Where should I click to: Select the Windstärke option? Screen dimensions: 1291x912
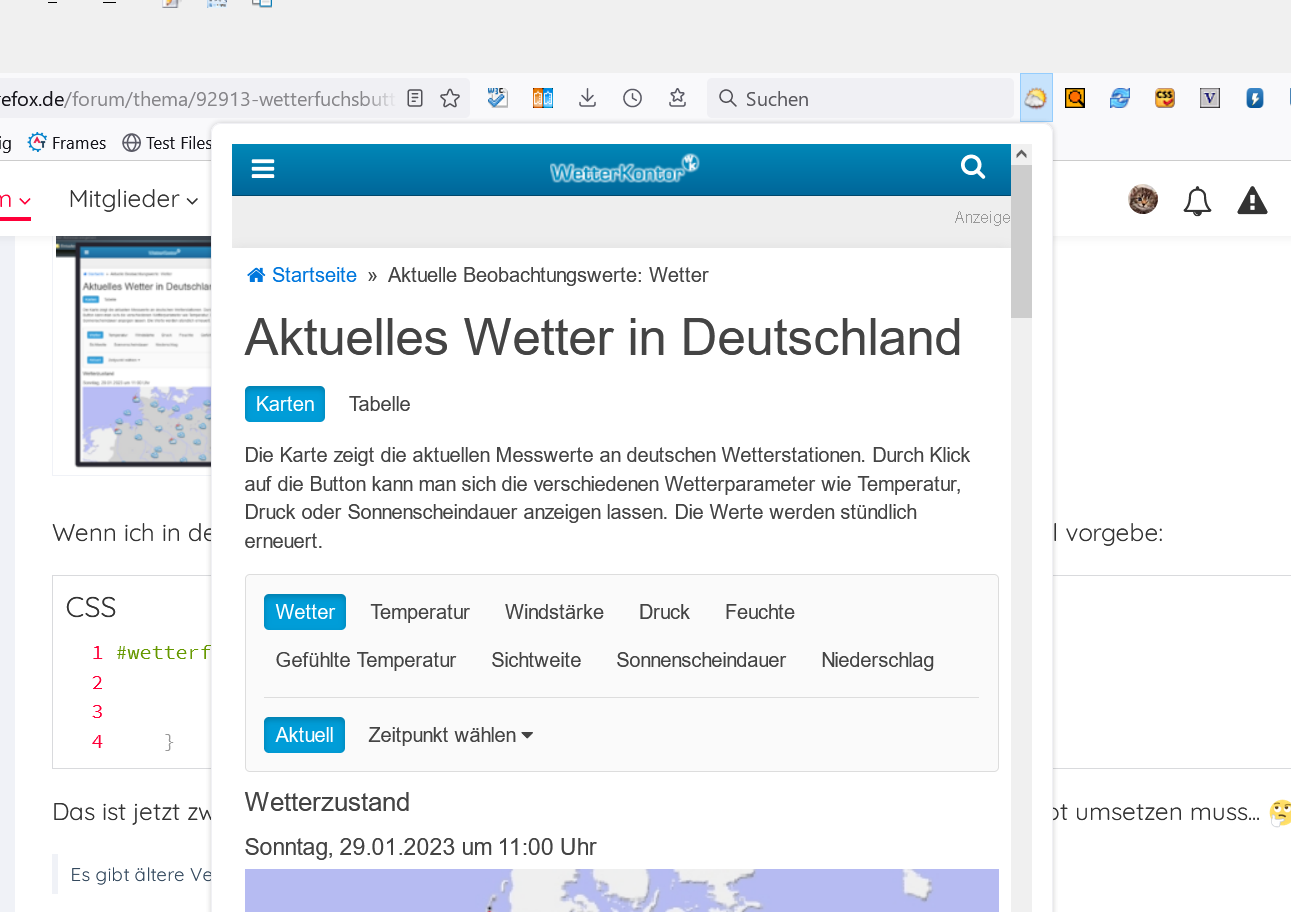tap(554, 612)
